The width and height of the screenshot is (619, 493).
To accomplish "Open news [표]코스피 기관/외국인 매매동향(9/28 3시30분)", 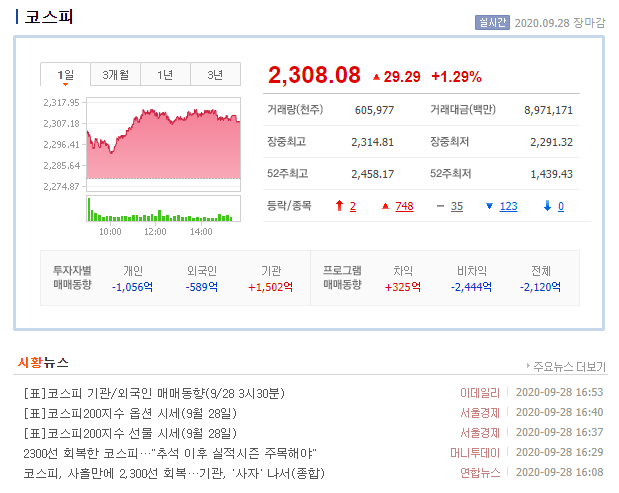I will (154, 393).
